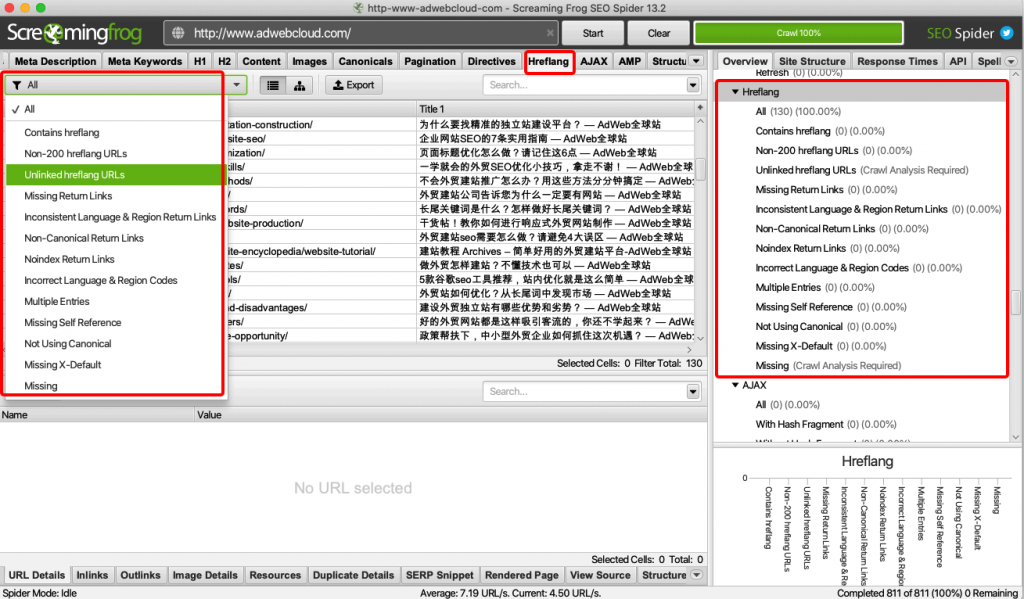The image size is (1024, 599).
Task: Open the AMP tab
Action: [x=630, y=61]
